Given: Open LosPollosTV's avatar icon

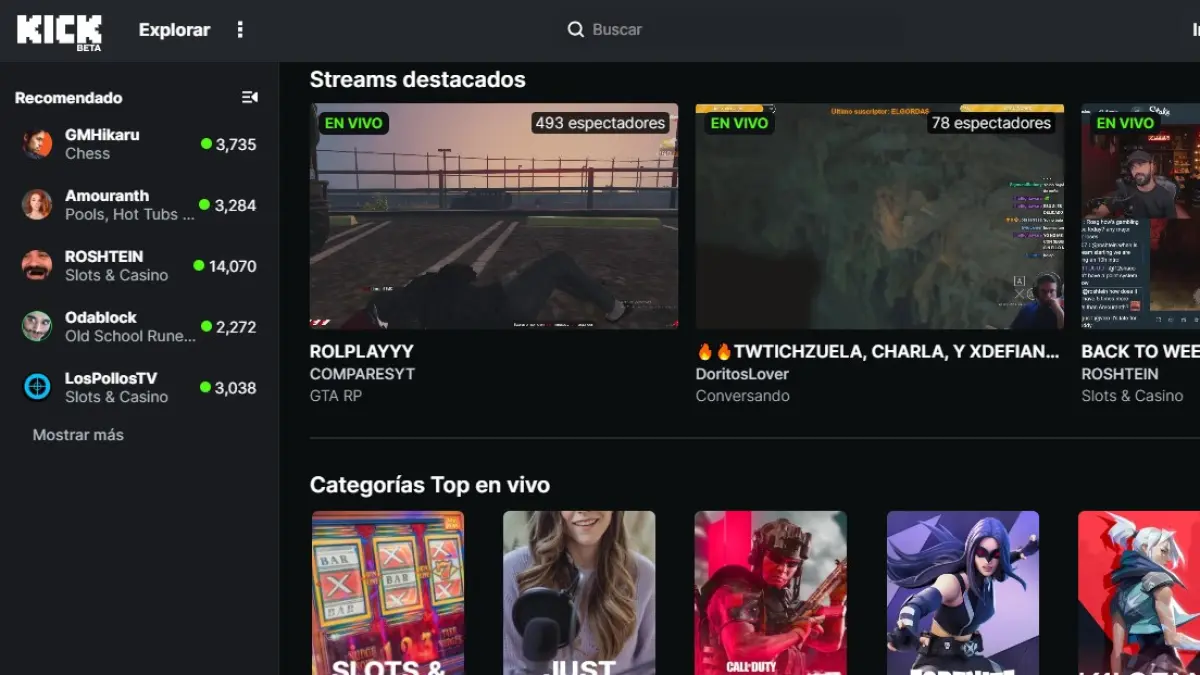Looking at the screenshot, I should (x=37, y=387).
